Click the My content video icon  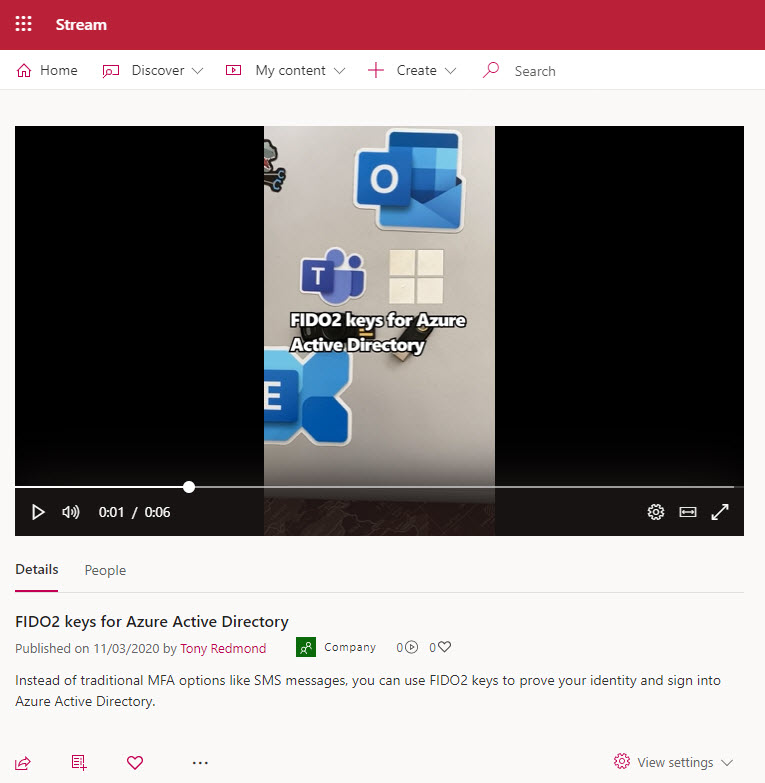click(x=233, y=70)
